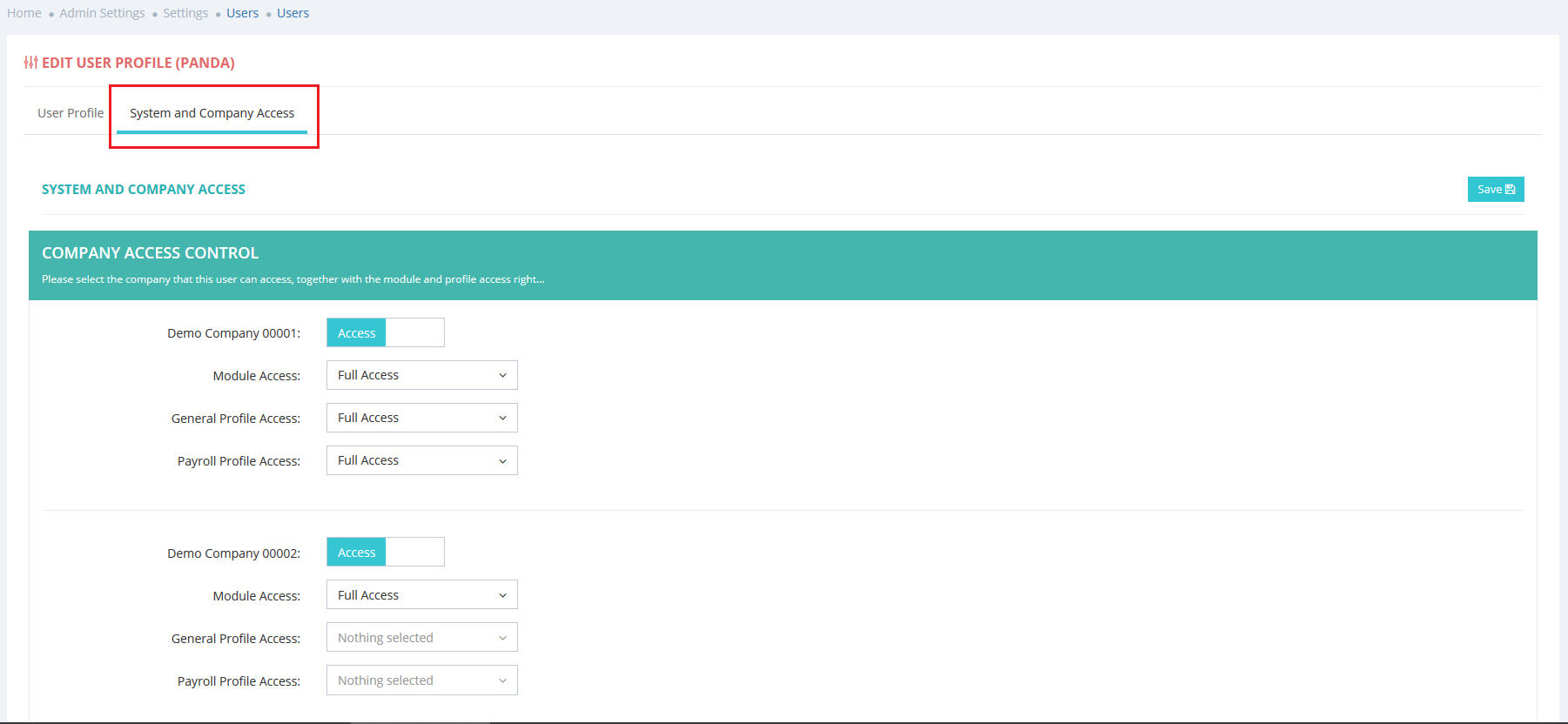
Task: Switch to the User Profile tab
Action: click(71, 113)
